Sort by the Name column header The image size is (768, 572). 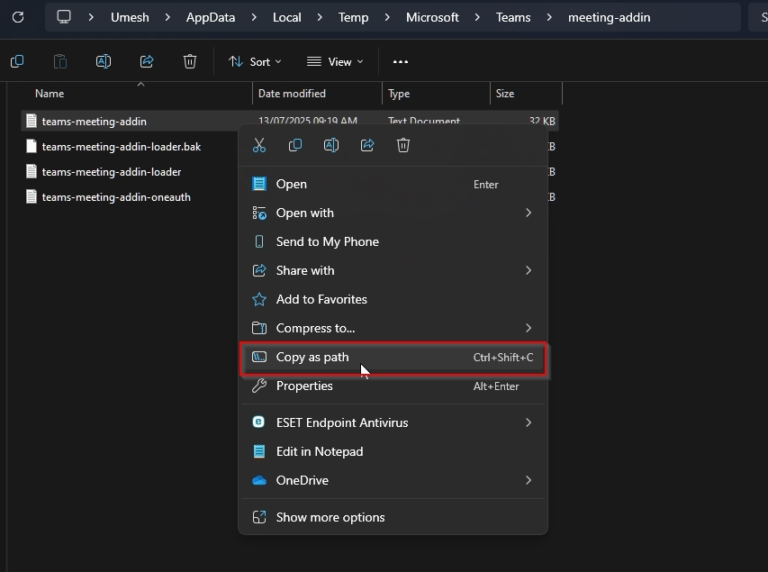(x=49, y=94)
